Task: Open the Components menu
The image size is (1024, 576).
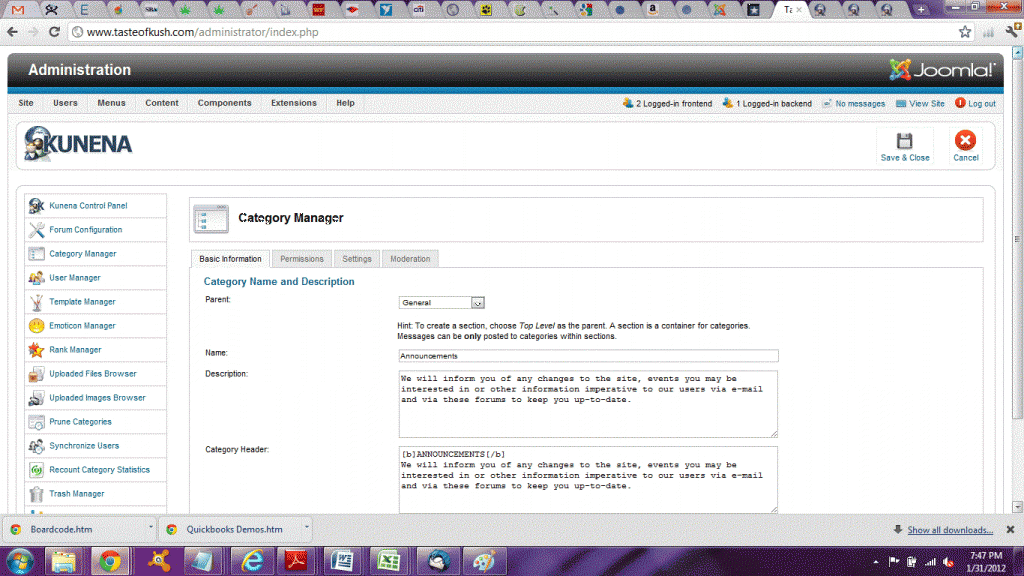Action: coord(224,103)
